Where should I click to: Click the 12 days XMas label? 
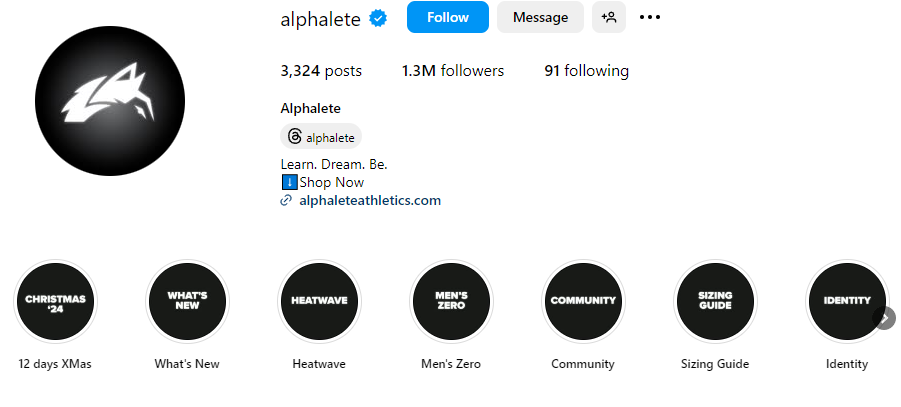point(55,364)
